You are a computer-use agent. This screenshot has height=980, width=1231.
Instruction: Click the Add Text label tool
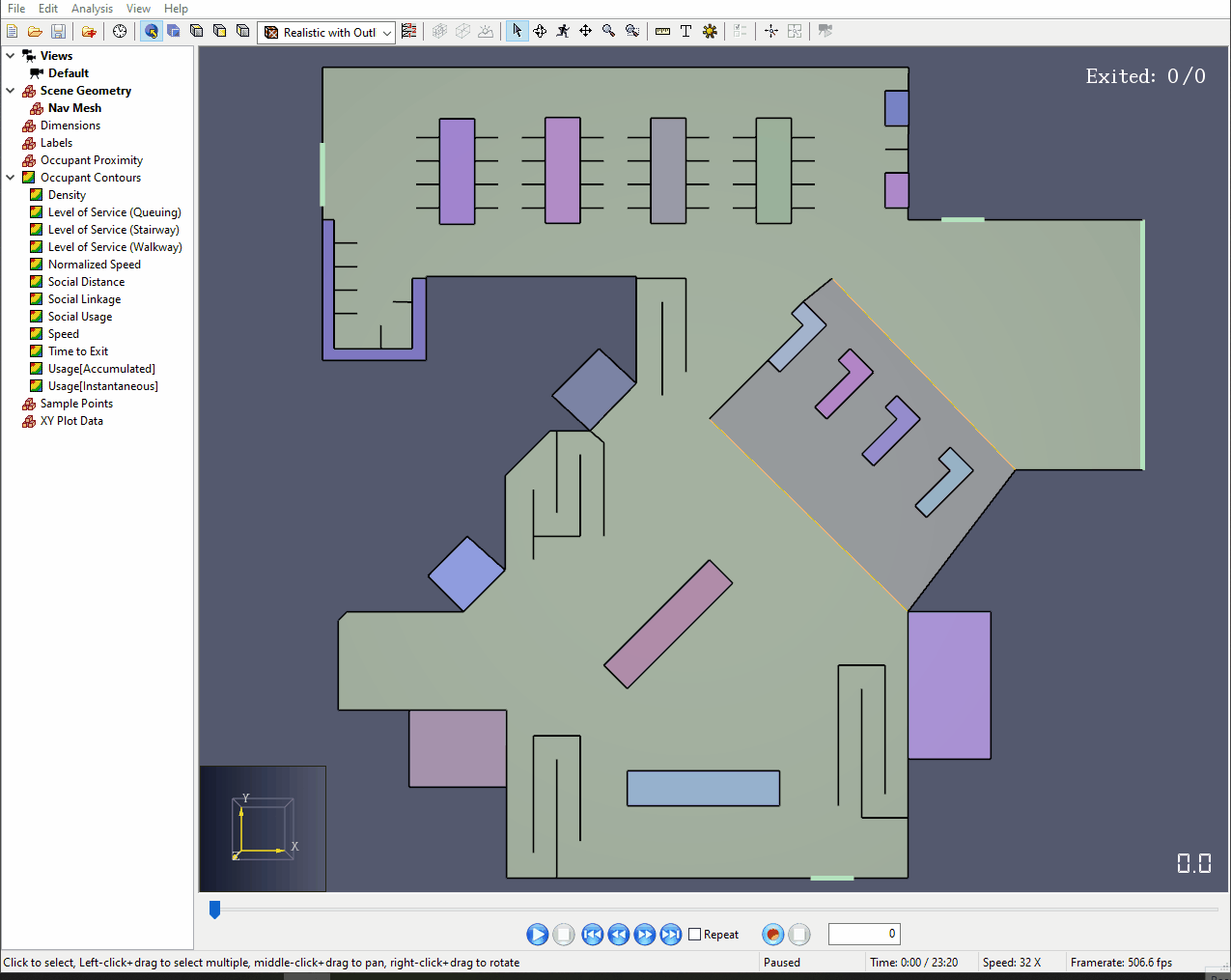pyautogui.click(x=685, y=31)
